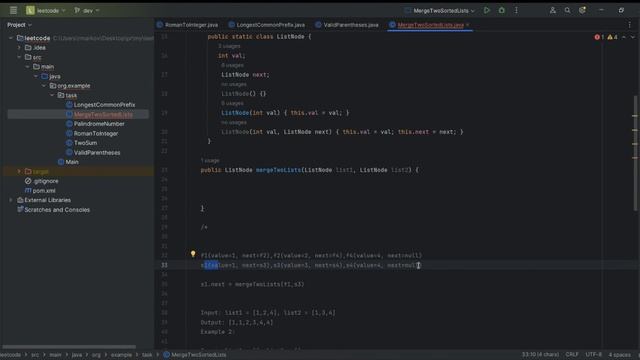Go to next highlighted problem arrow
The image size is (640, 360).
tap(633, 37)
